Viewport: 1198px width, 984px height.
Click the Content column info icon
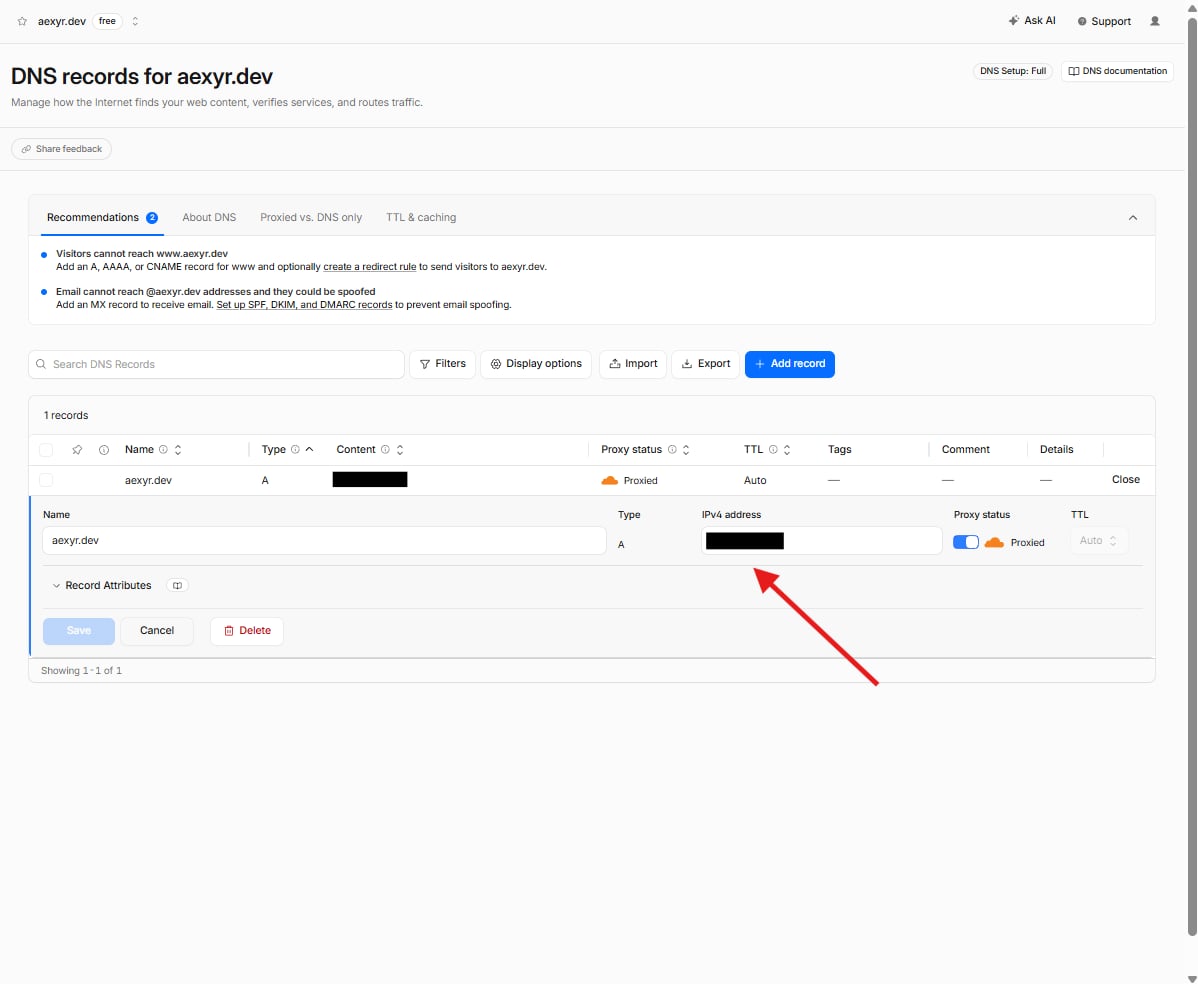tap(385, 450)
